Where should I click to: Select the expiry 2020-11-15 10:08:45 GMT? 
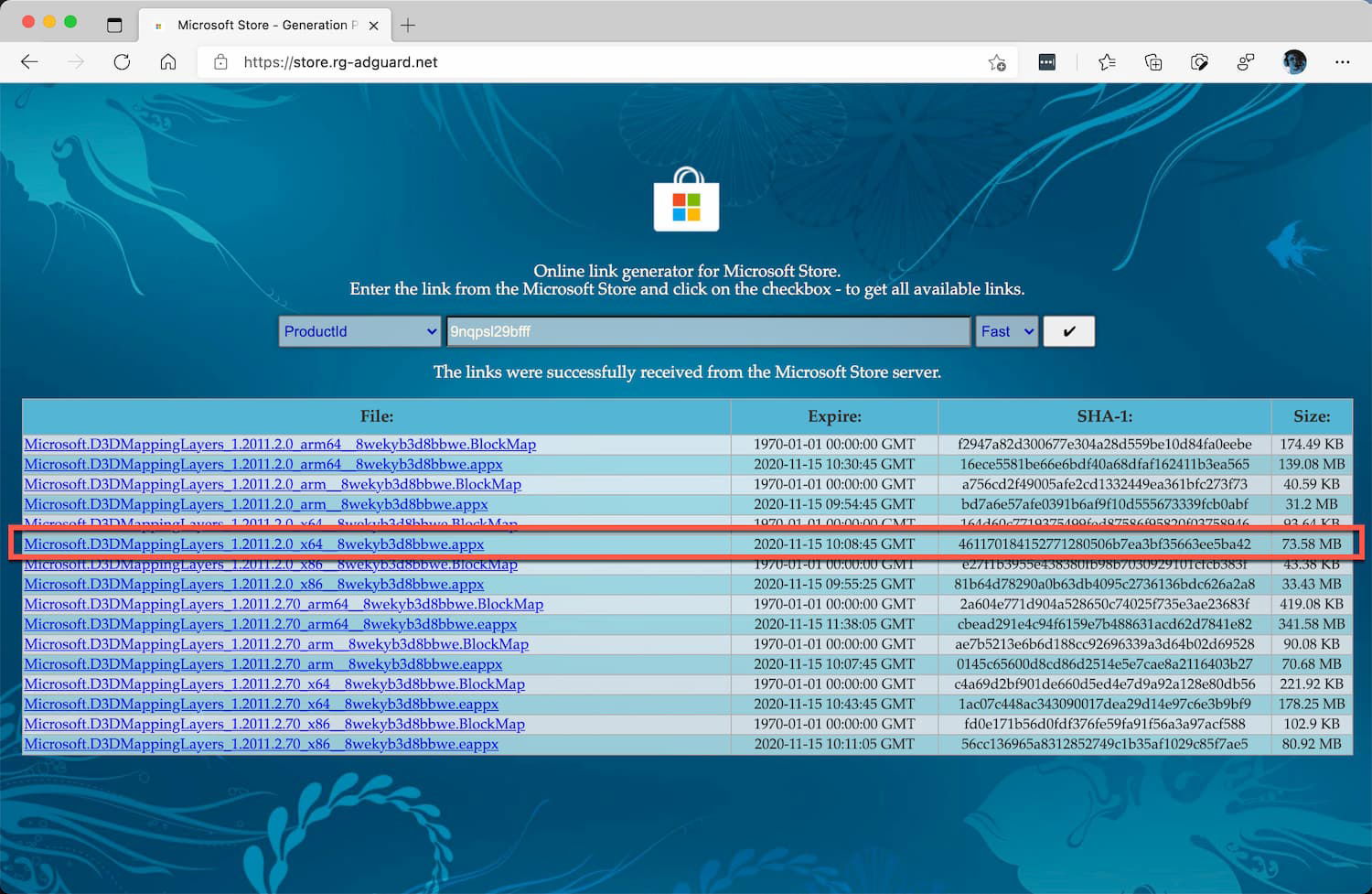pos(834,544)
